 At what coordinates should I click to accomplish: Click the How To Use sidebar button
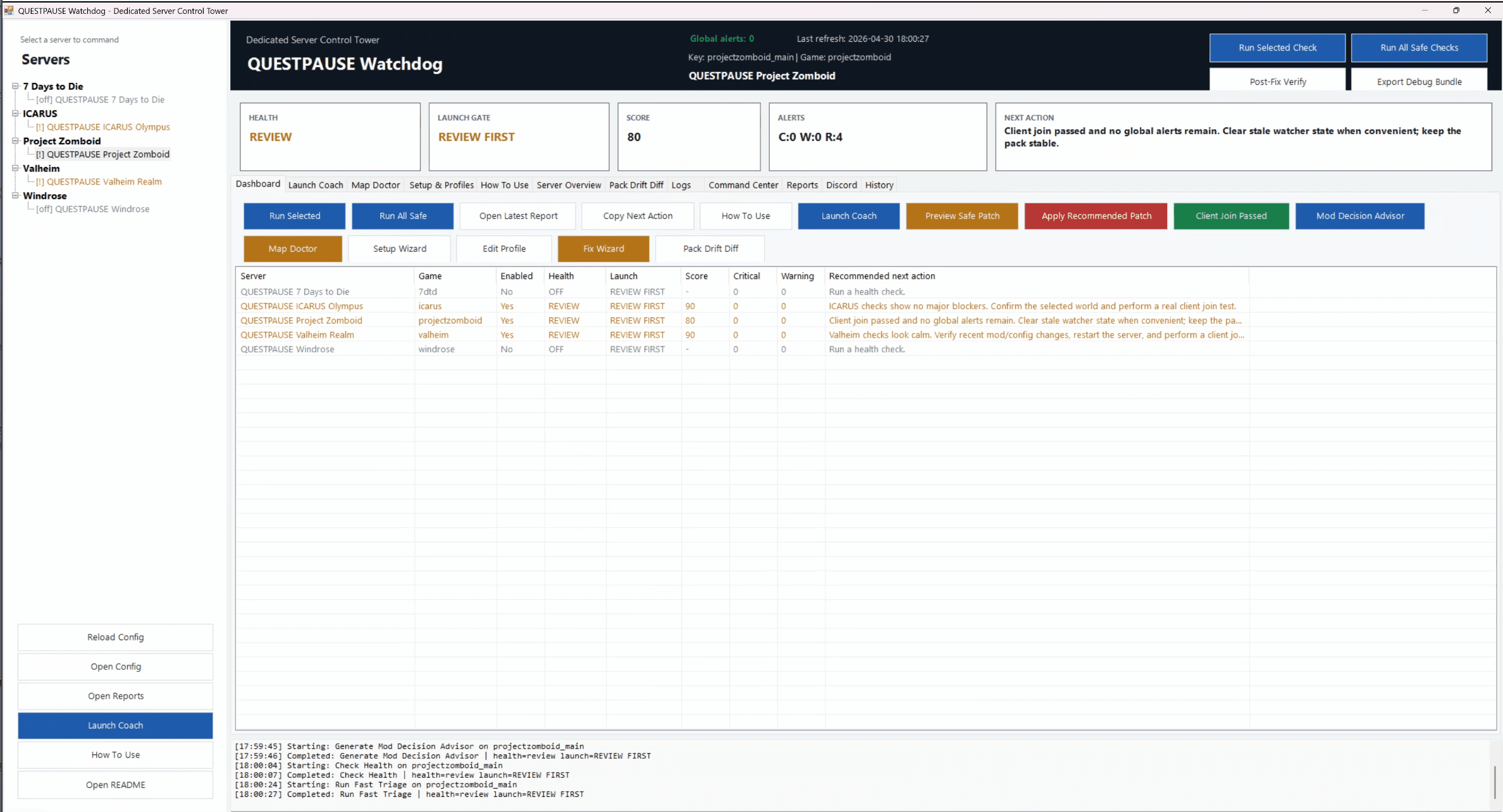[115, 754]
